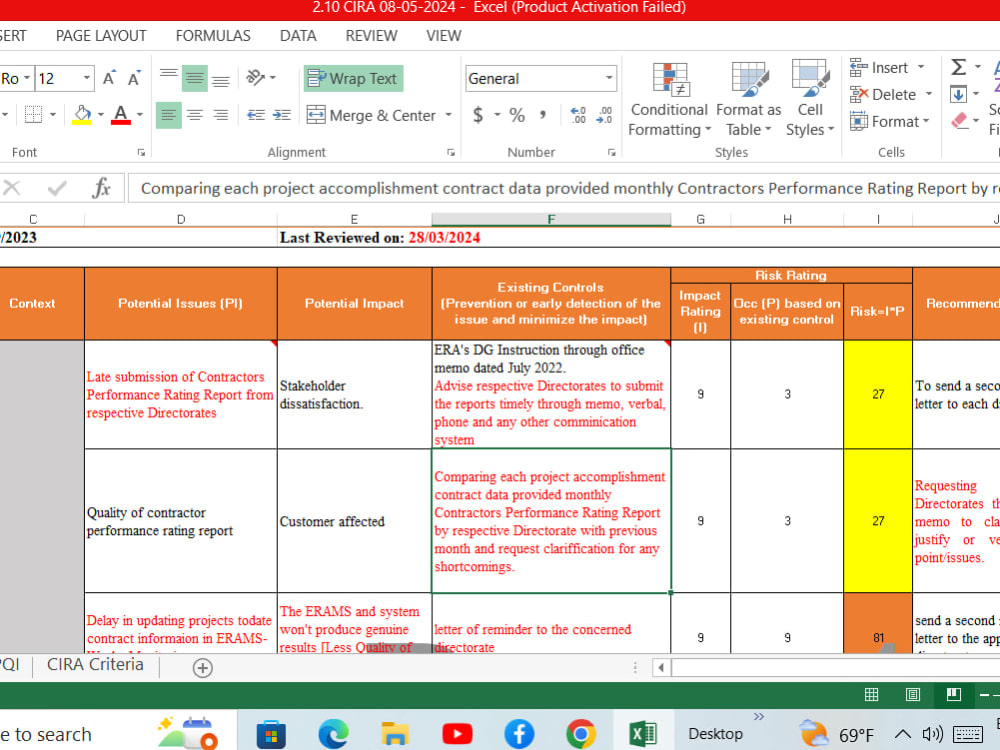Decrease font size with the smaller A icon

(134, 78)
